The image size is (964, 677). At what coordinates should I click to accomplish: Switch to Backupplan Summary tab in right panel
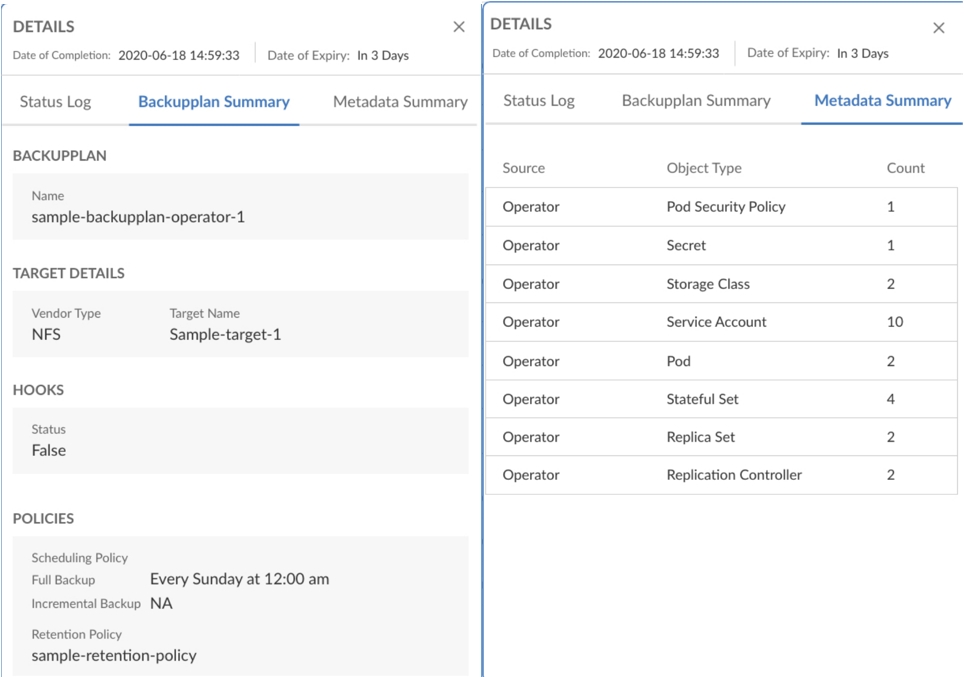pyautogui.click(x=696, y=101)
